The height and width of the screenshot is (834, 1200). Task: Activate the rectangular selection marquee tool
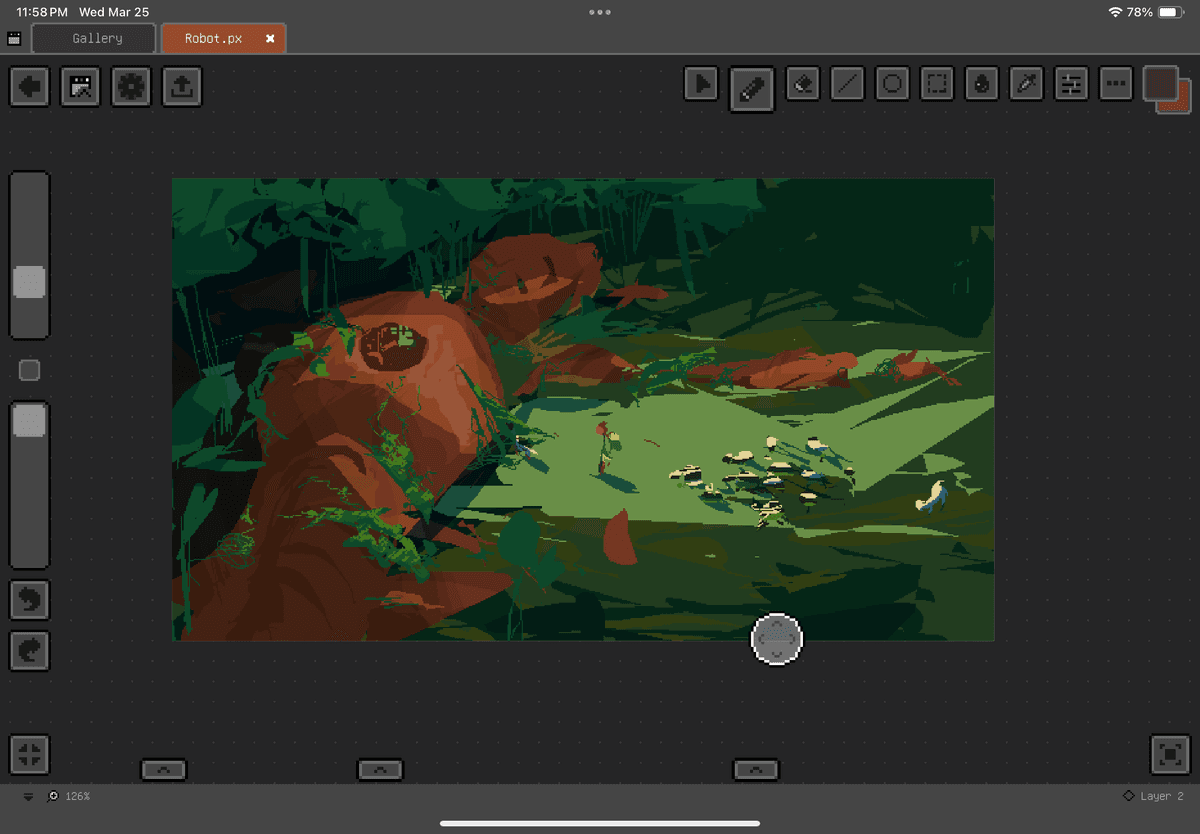(x=937, y=85)
